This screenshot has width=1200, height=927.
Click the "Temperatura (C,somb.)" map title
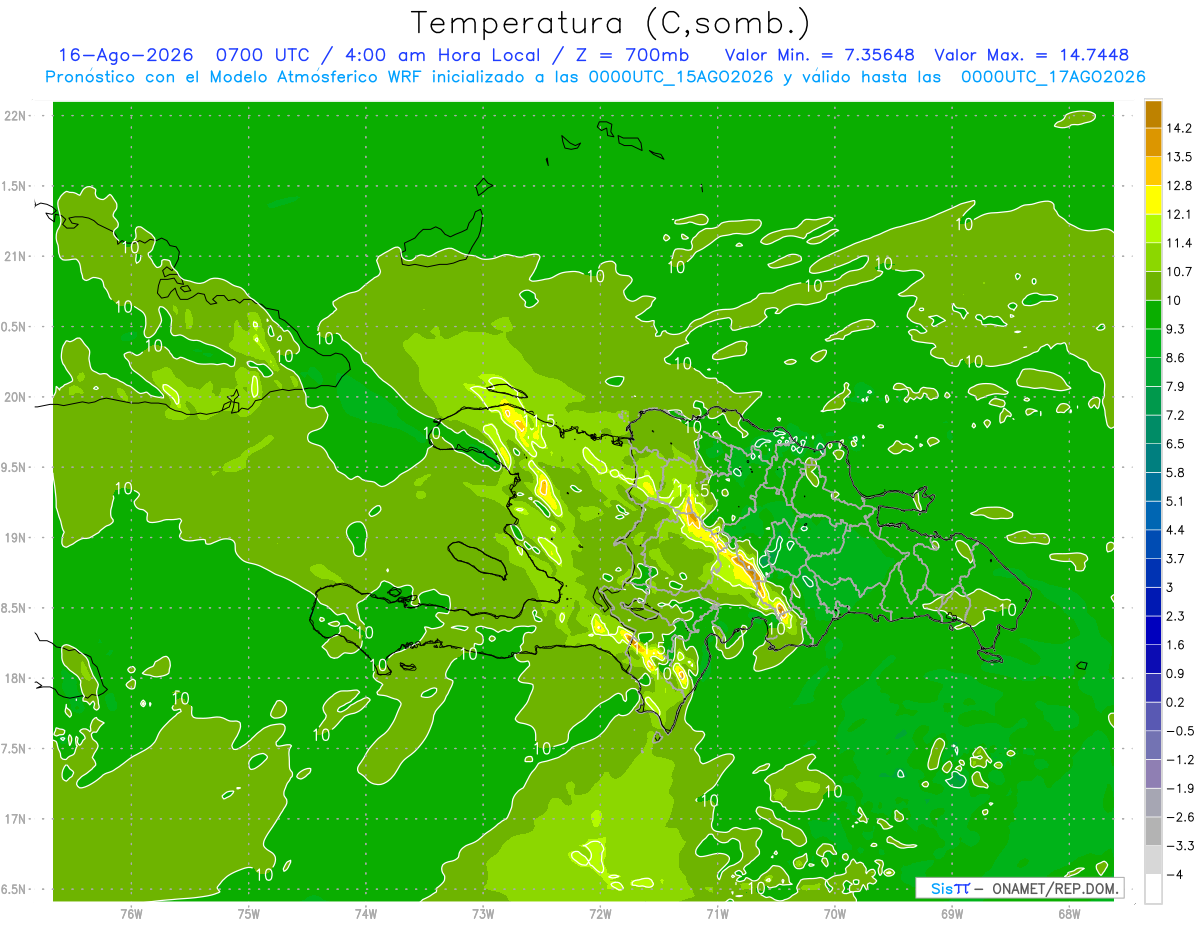tap(610, 23)
